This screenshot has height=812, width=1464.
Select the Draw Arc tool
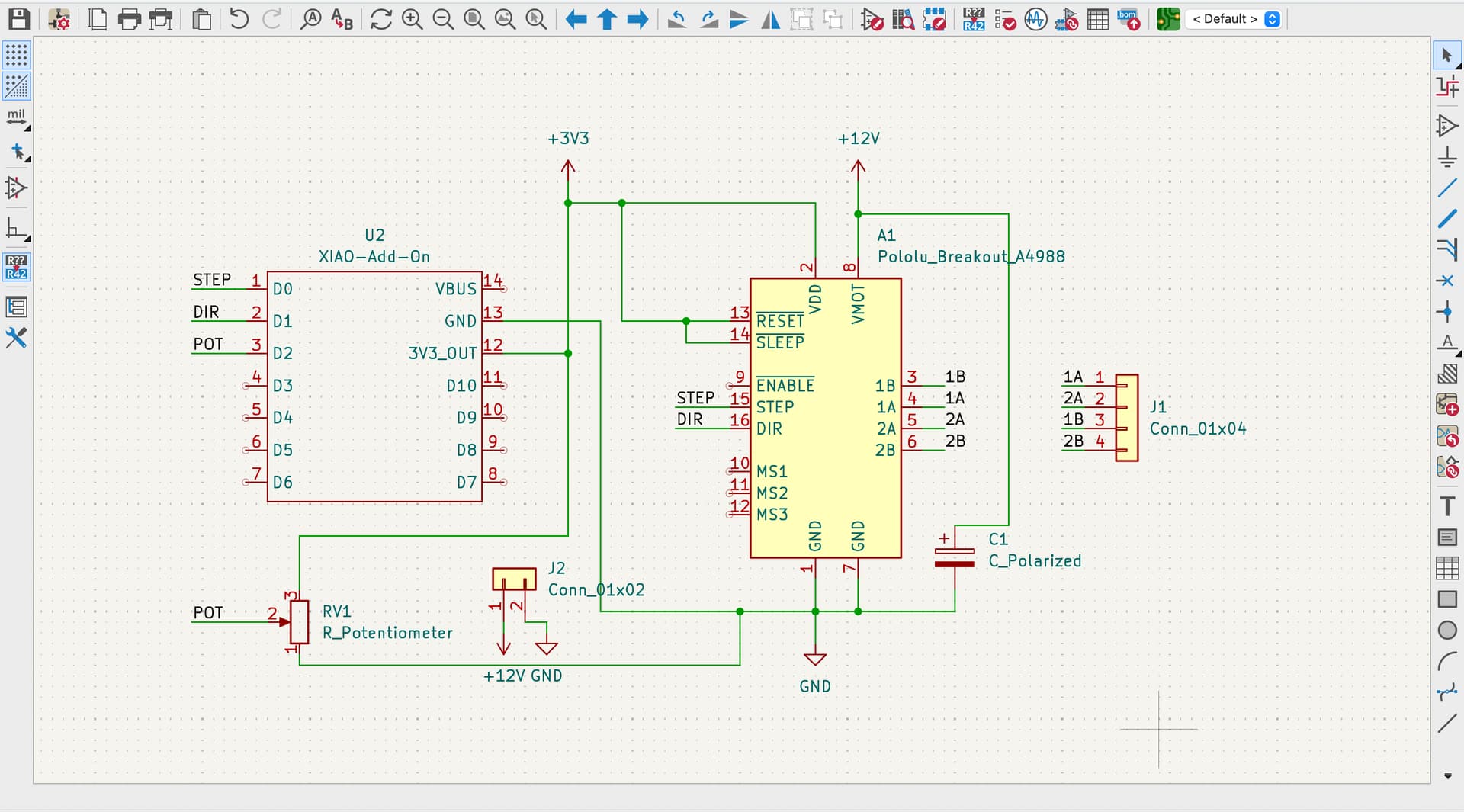click(x=1447, y=662)
